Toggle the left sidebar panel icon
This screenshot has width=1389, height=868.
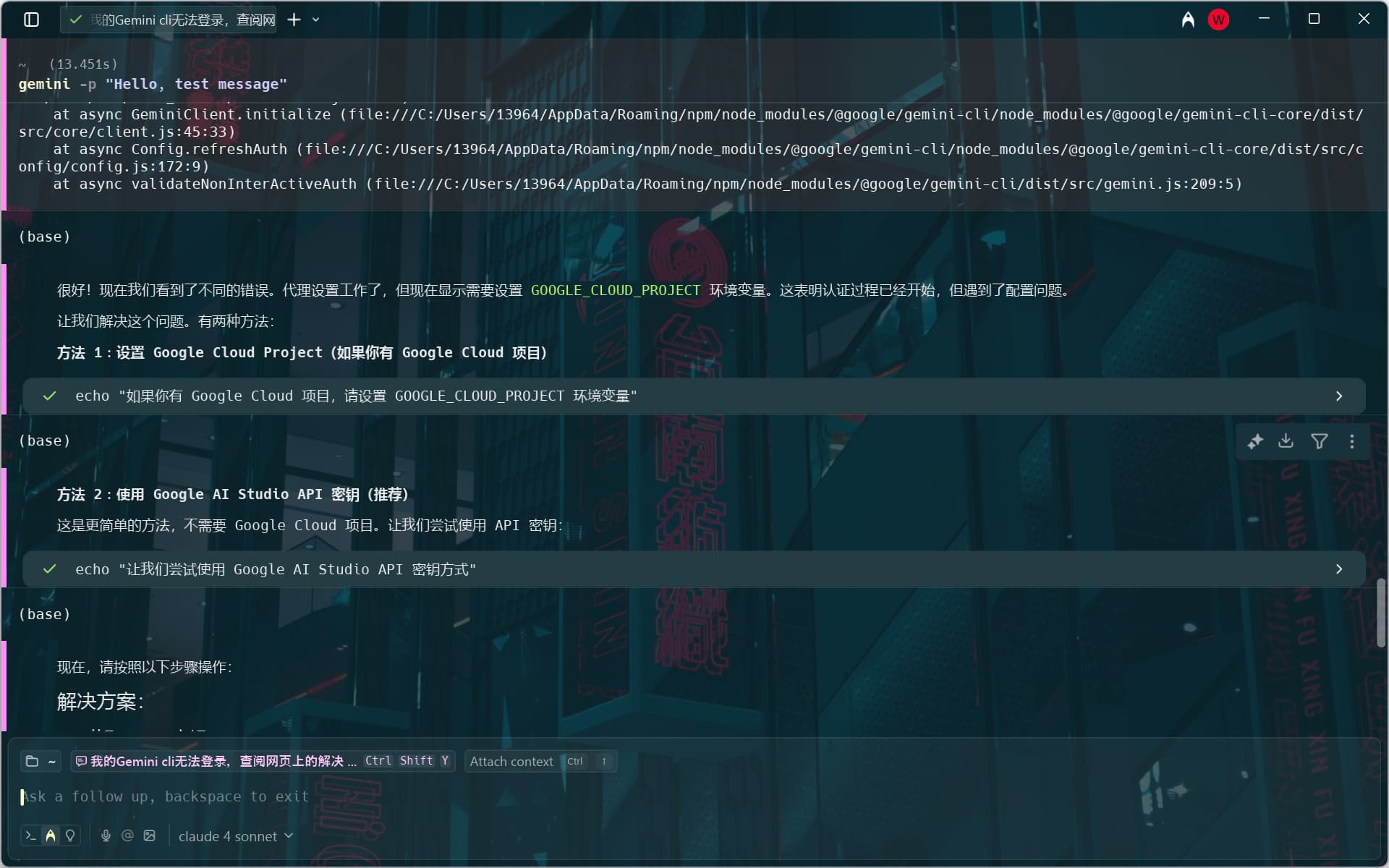(31, 20)
